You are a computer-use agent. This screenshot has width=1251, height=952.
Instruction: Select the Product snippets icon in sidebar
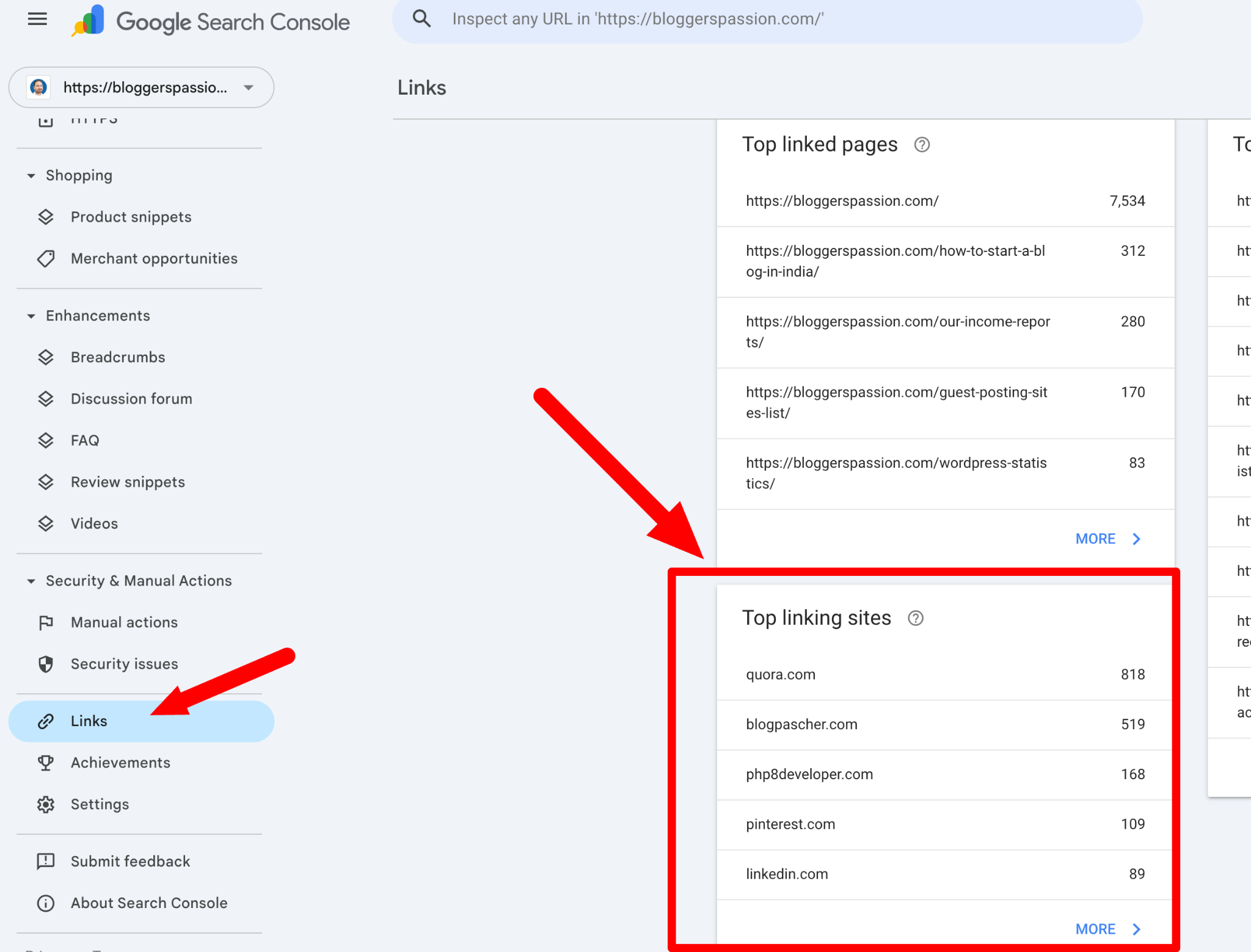(x=46, y=217)
